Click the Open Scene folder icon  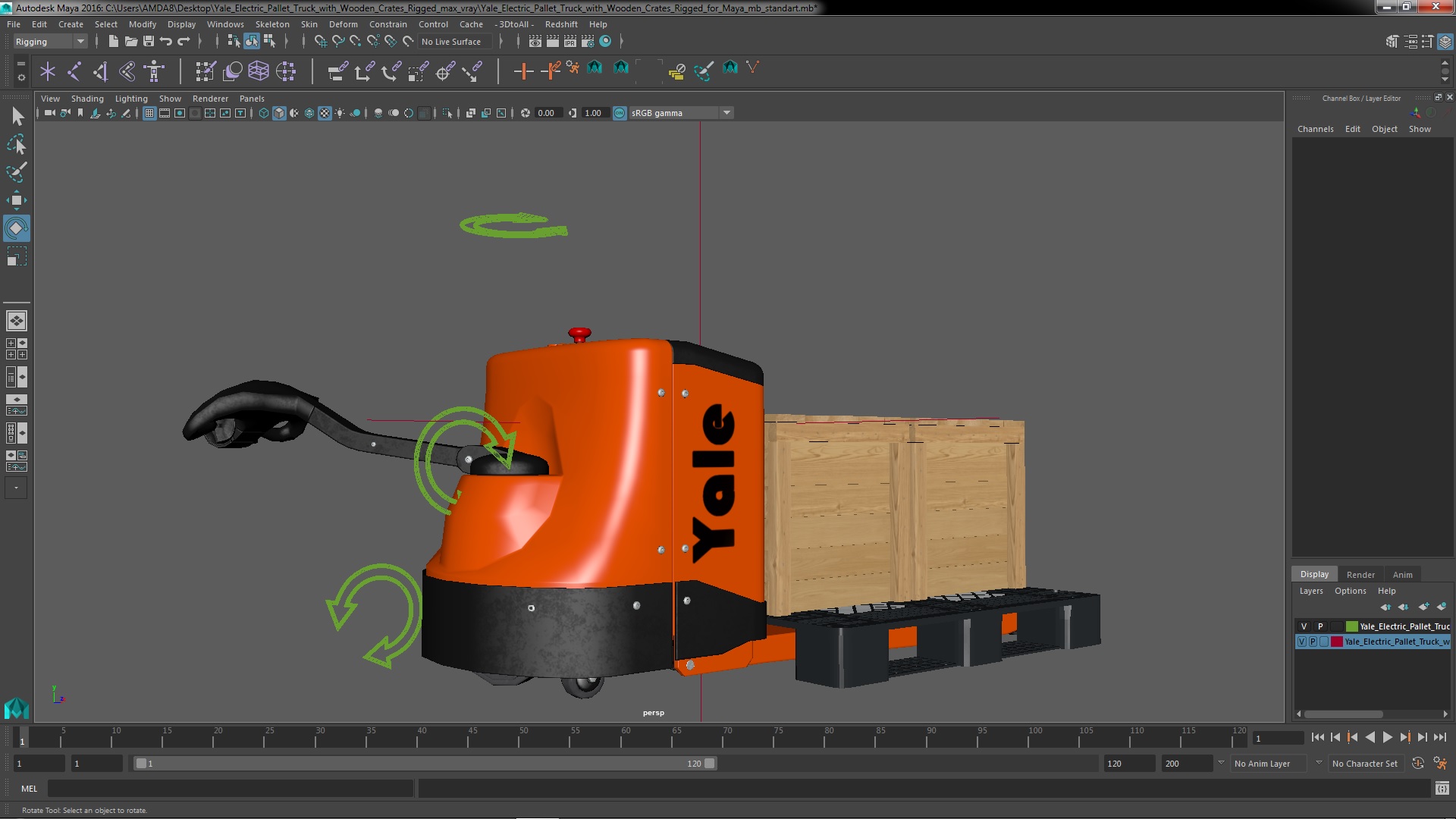click(130, 42)
